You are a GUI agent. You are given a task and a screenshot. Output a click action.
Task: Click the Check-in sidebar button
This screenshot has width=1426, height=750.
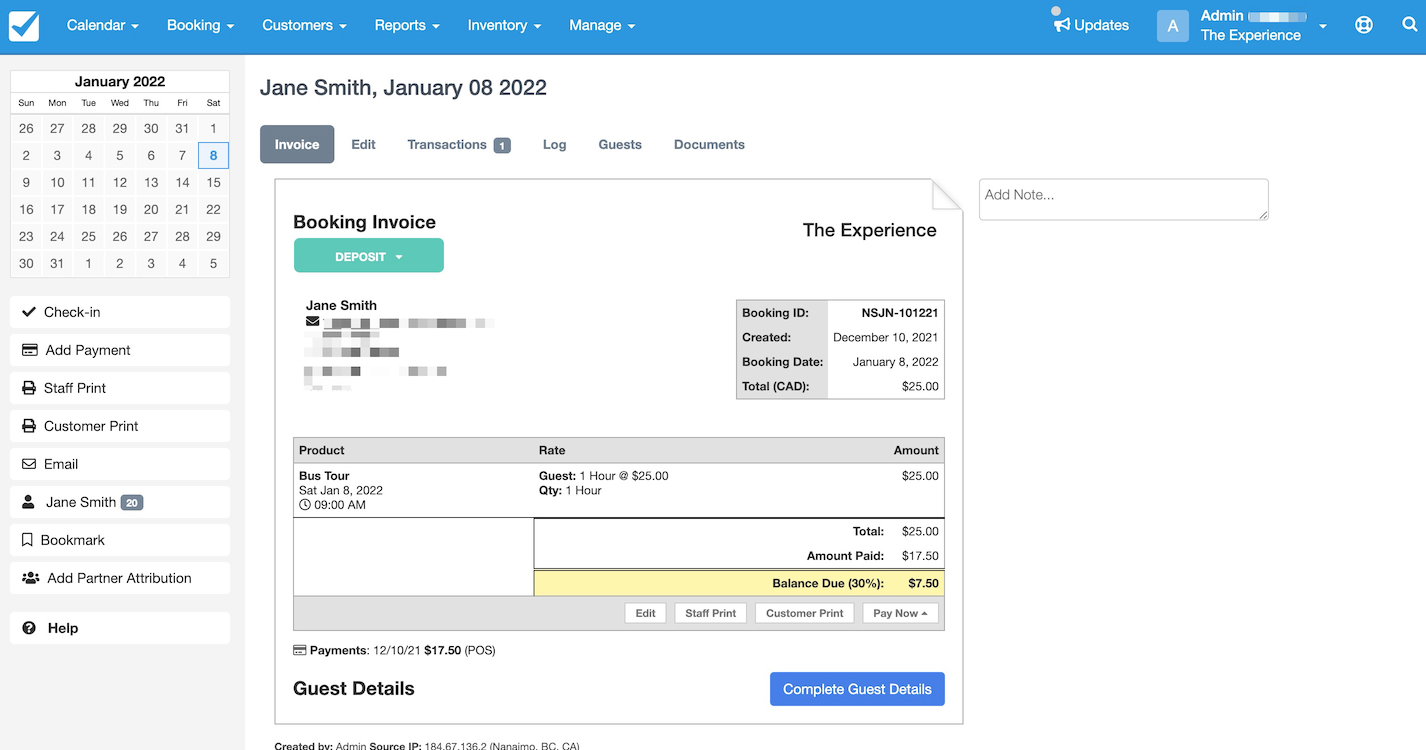(120, 312)
